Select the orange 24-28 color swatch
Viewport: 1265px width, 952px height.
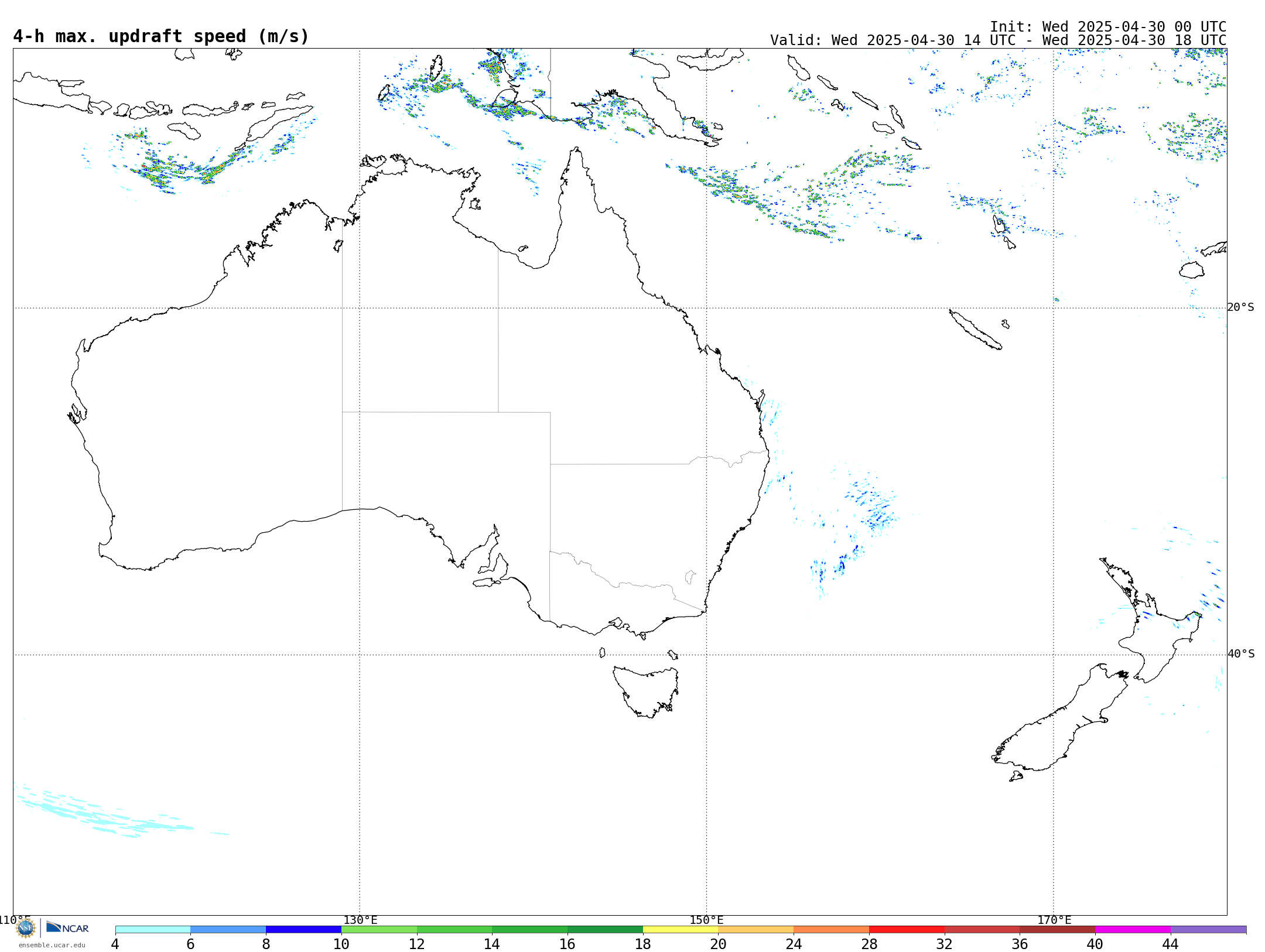click(x=831, y=930)
